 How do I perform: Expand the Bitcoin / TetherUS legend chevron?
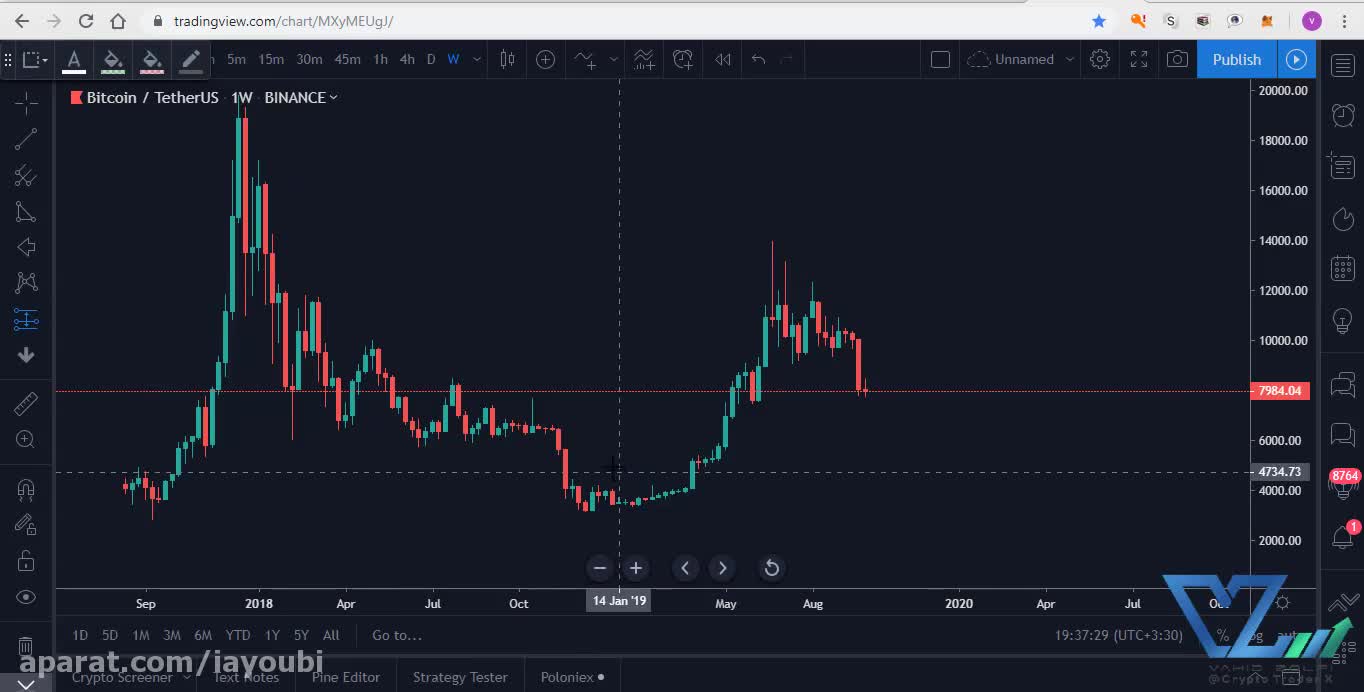[x=333, y=97]
